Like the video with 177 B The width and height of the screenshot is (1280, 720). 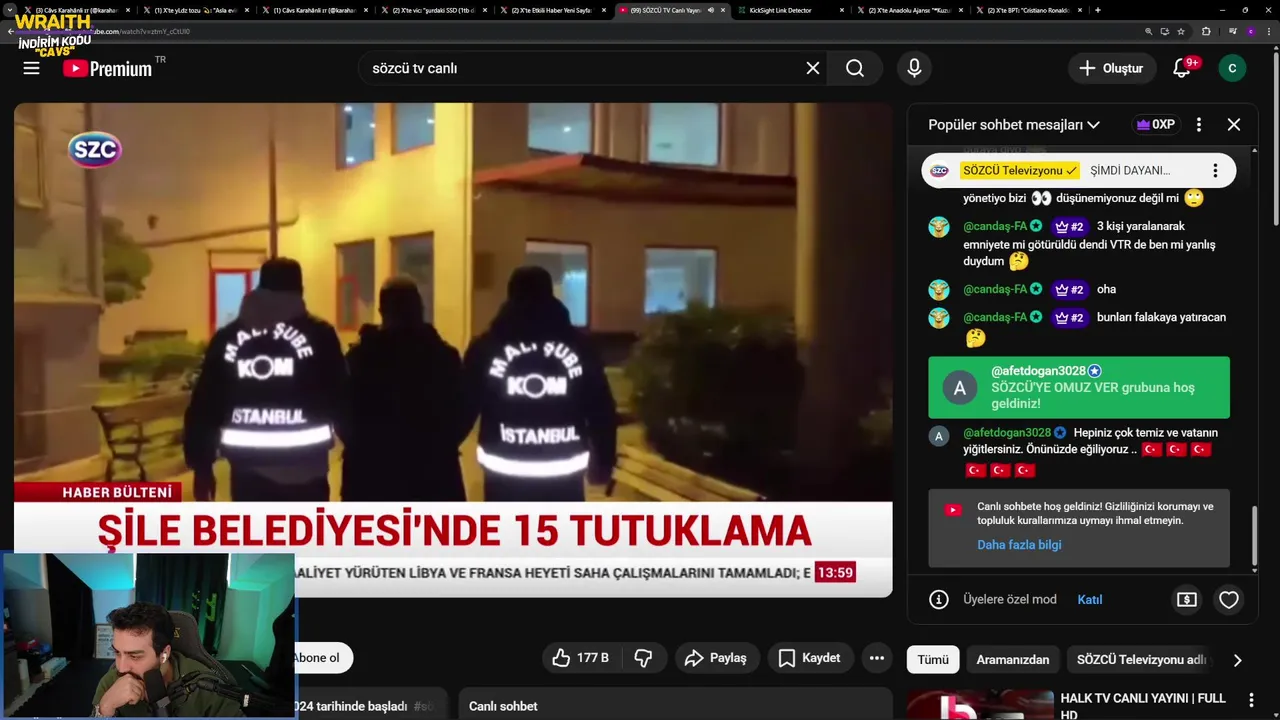coord(580,658)
